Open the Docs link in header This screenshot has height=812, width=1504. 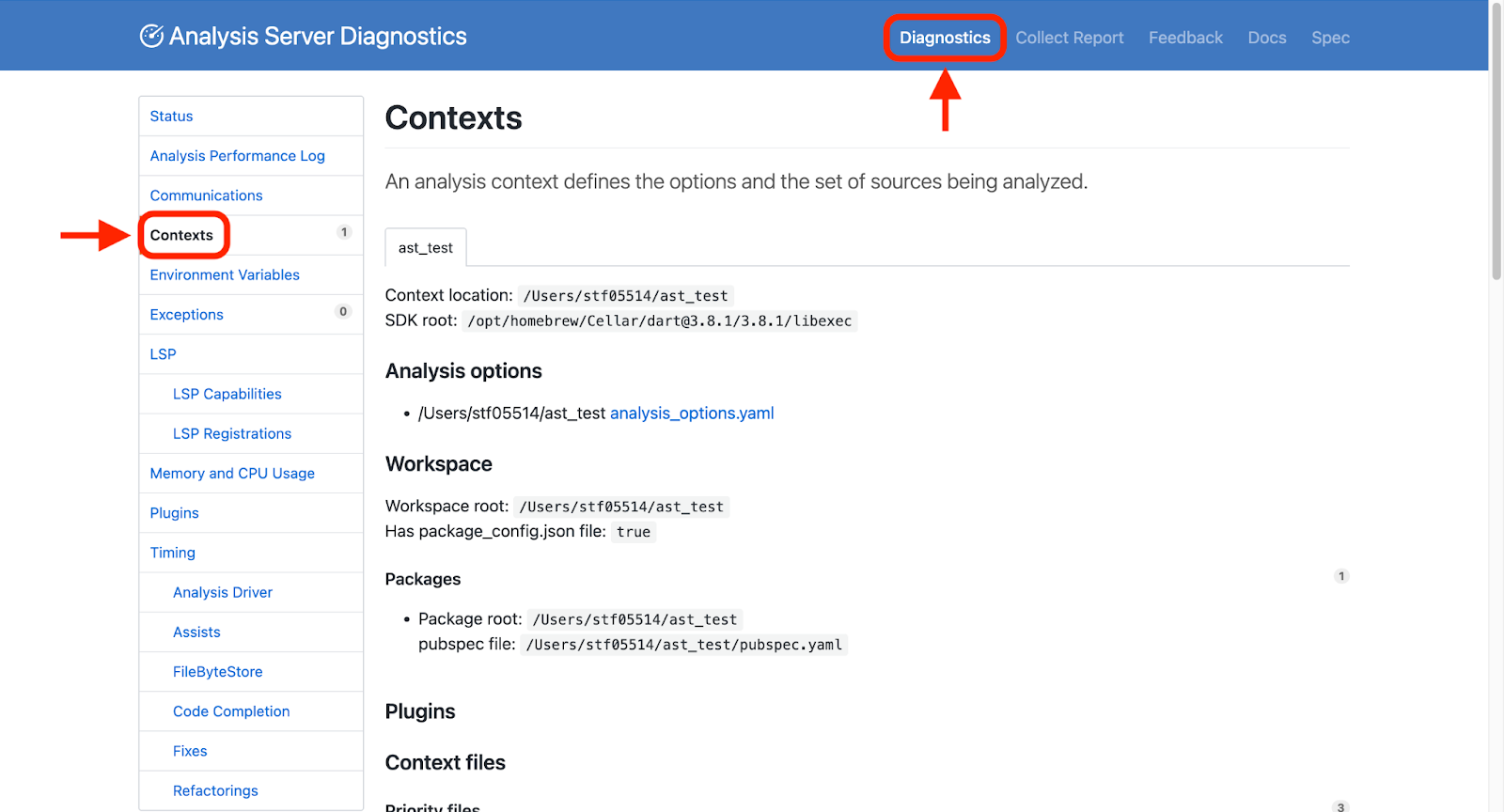click(1266, 38)
